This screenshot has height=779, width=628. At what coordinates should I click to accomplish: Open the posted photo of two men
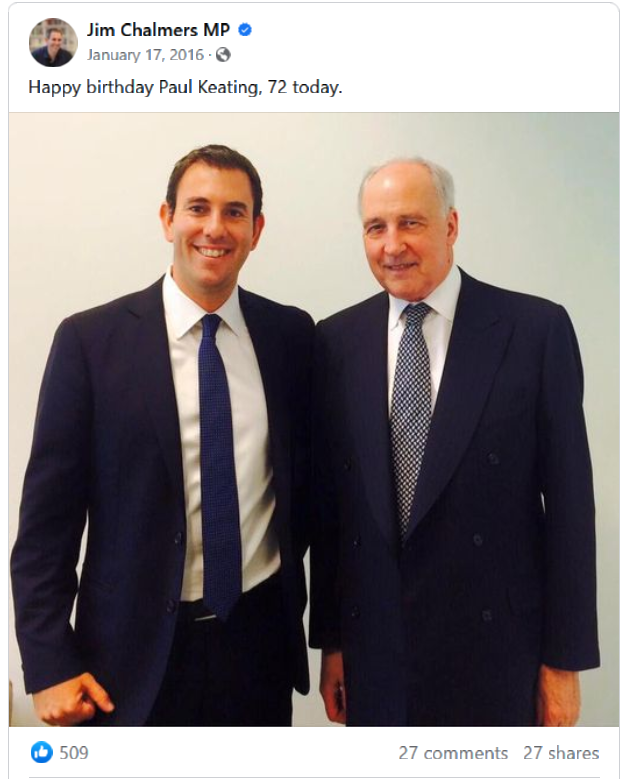314,419
